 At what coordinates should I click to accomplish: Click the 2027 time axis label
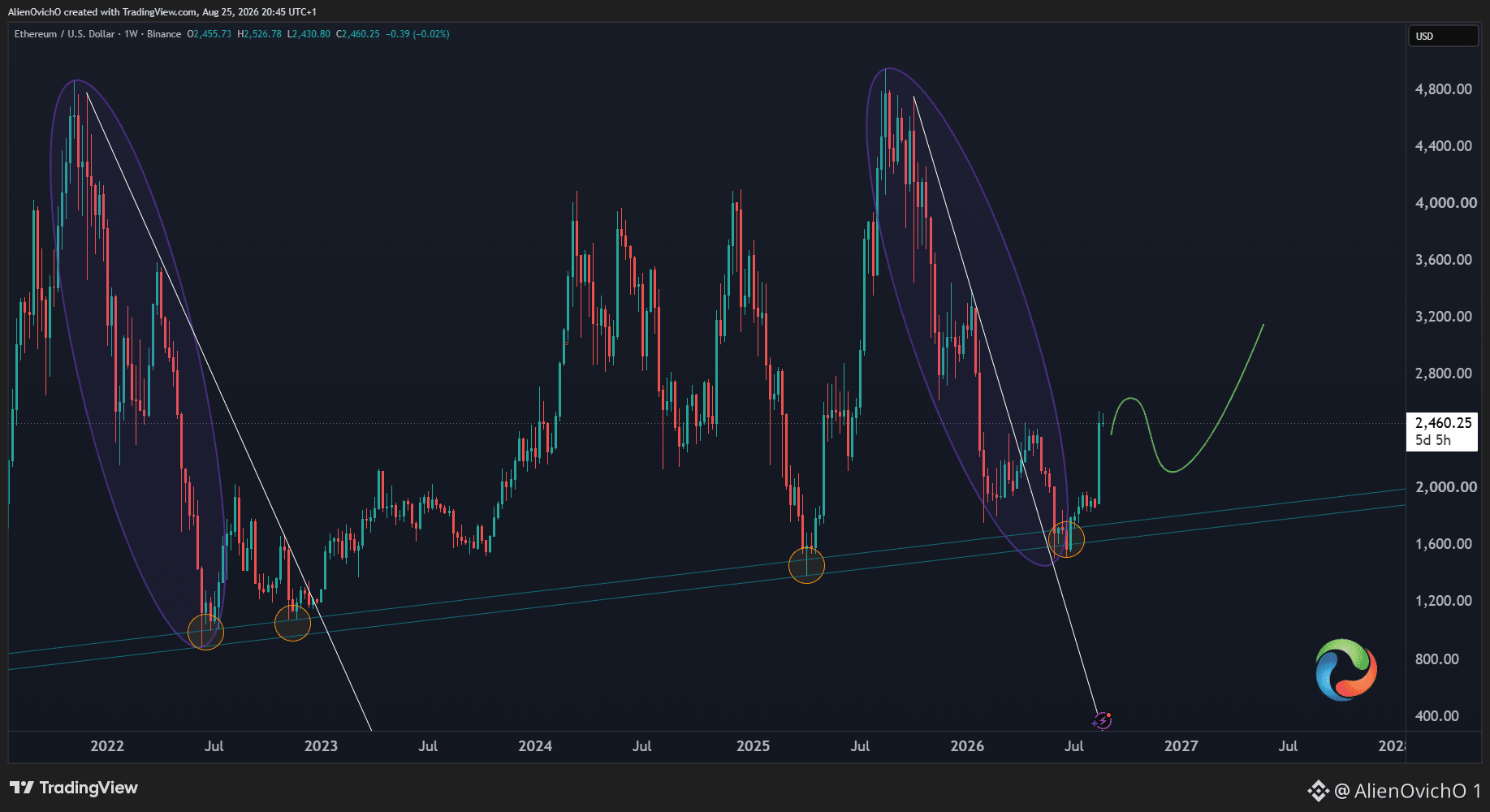point(1181,746)
